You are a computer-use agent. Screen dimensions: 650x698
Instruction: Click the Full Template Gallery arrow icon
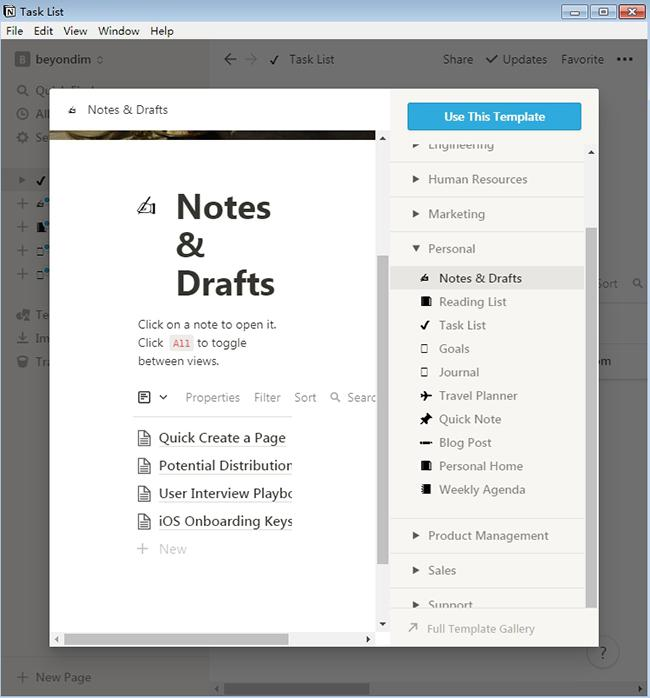pos(413,628)
